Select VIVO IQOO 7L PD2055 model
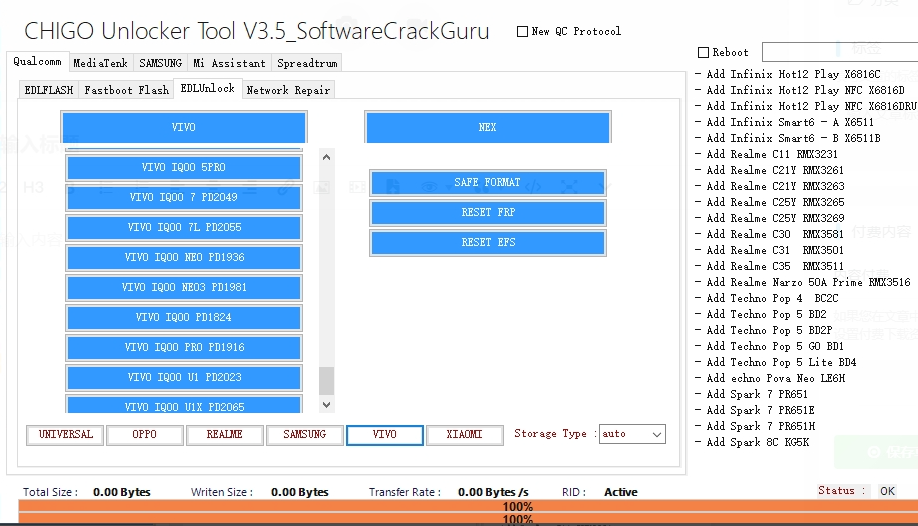The height and width of the screenshot is (526, 918). pos(184,227)
